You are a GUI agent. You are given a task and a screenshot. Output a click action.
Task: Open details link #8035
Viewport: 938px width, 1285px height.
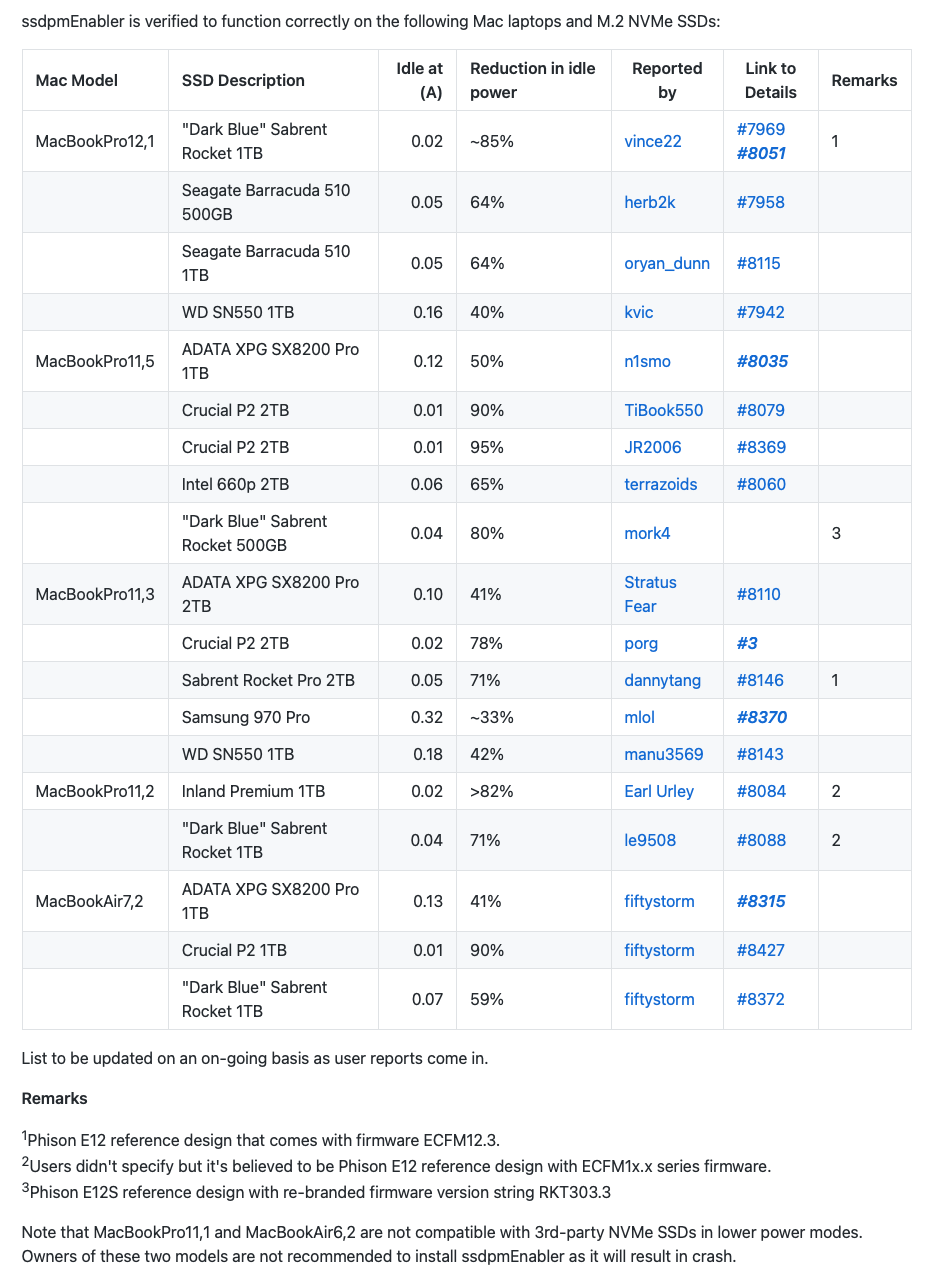(762, 361)
